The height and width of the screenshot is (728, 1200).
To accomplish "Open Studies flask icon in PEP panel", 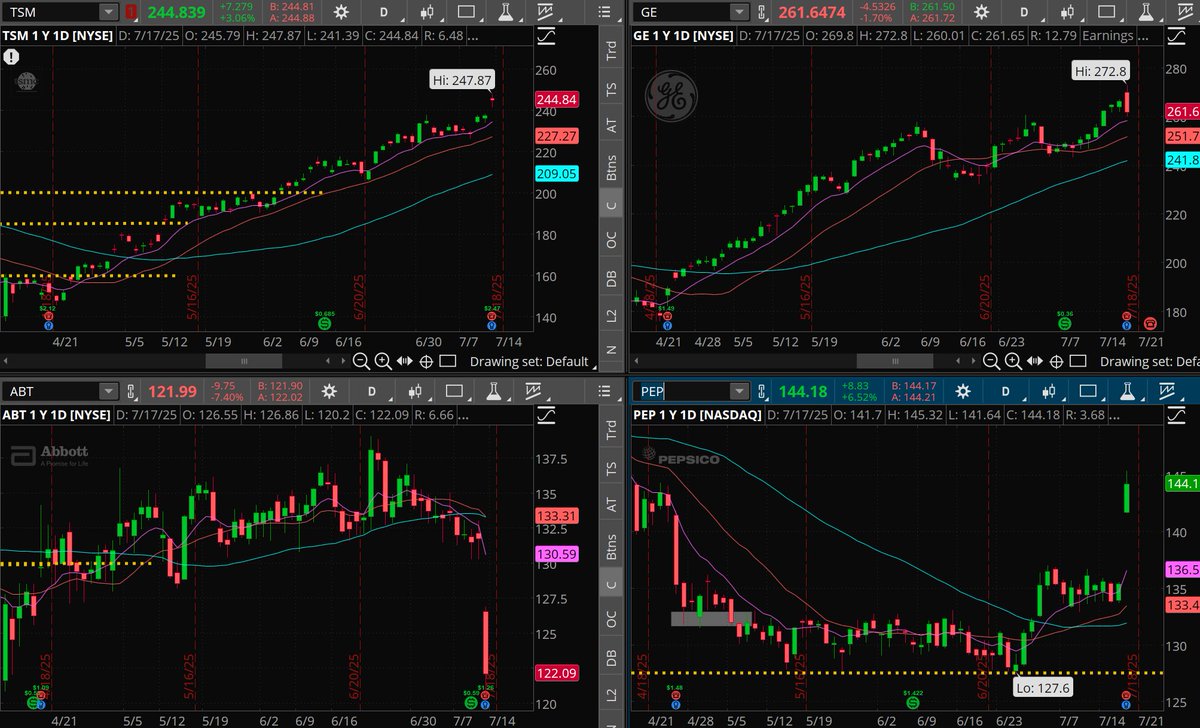I will click(x=1127, y=391).
